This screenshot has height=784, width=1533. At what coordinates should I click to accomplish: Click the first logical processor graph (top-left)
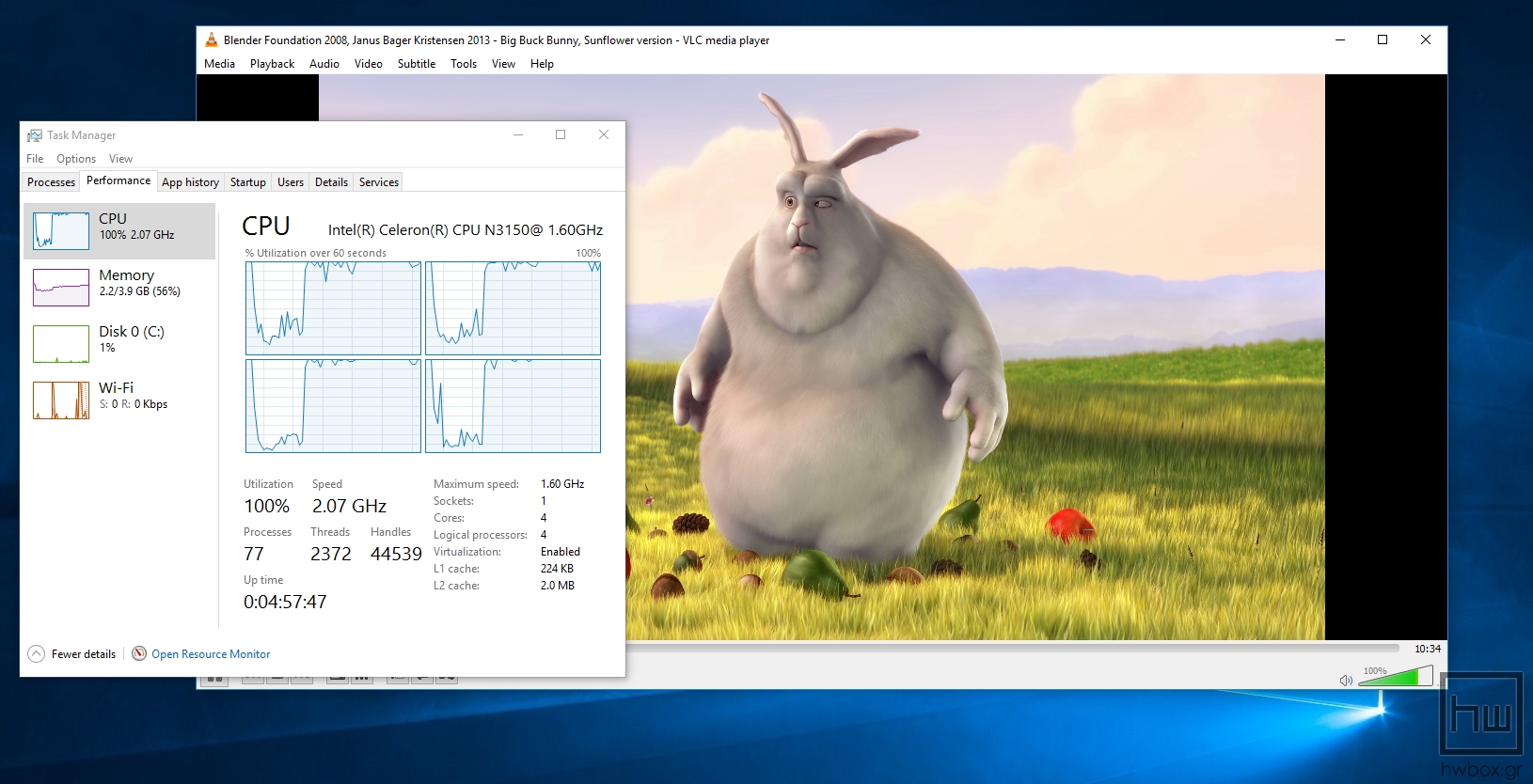pyautogui.click(x=333, y=308)
